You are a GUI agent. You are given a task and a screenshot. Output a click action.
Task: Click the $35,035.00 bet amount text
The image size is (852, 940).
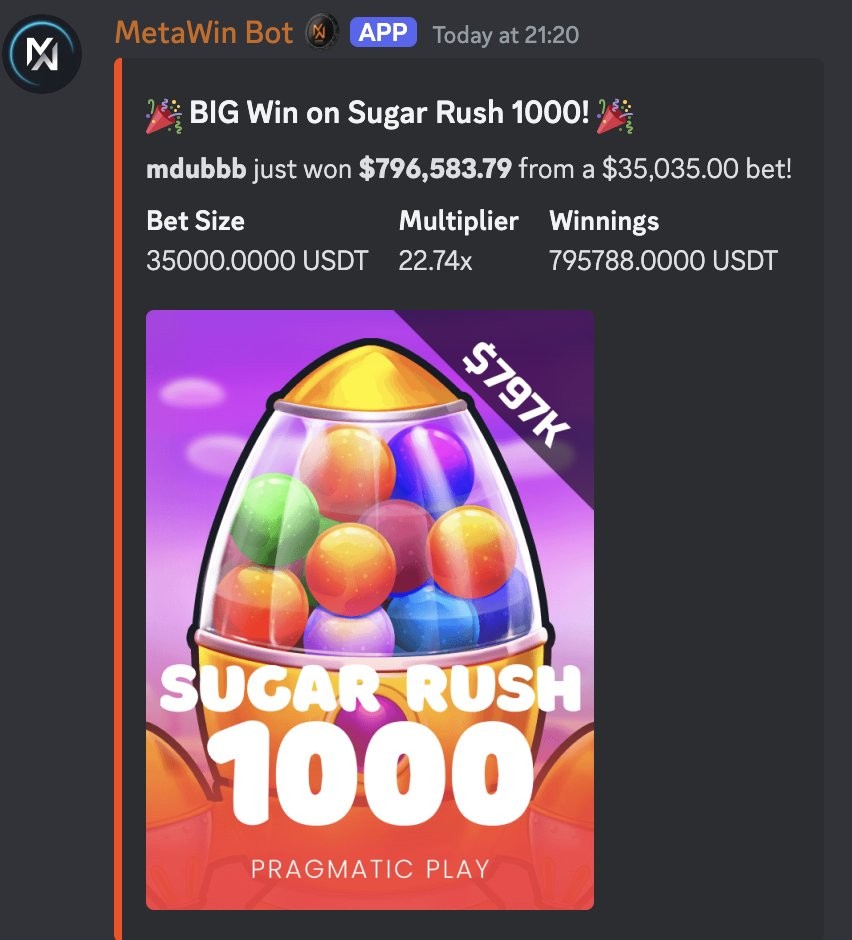coord(670,169)
